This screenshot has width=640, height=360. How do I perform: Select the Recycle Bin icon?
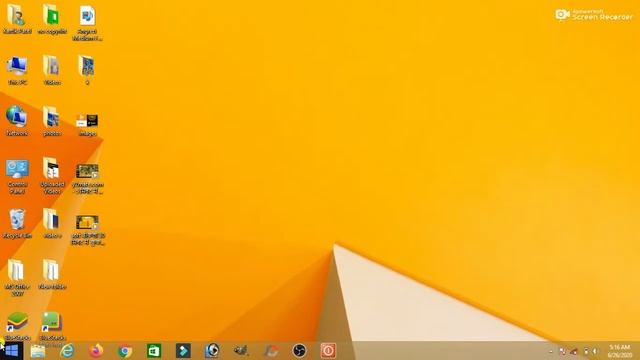[x=17, y=224]
